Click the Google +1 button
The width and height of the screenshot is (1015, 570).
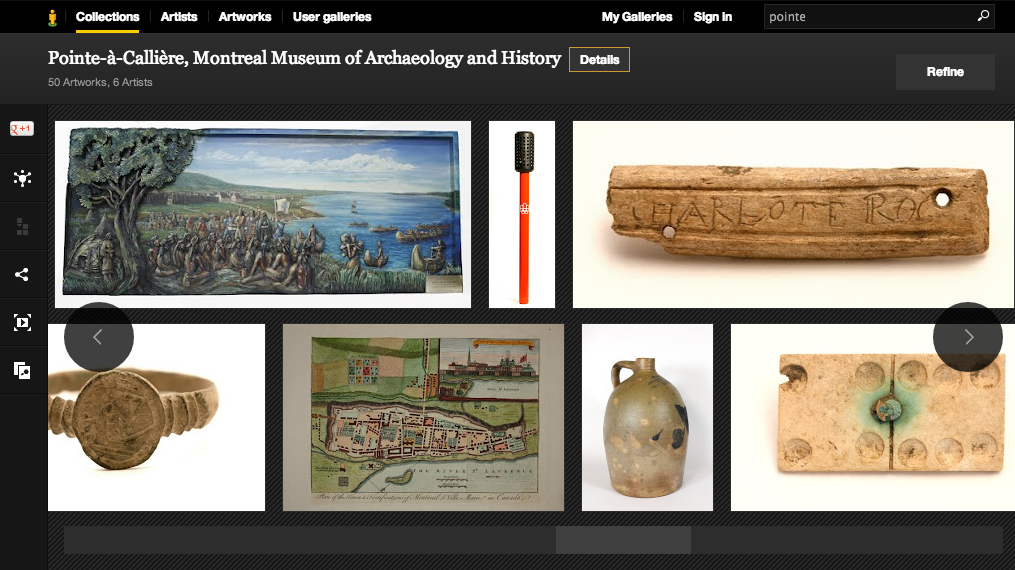tap(21, 129)
